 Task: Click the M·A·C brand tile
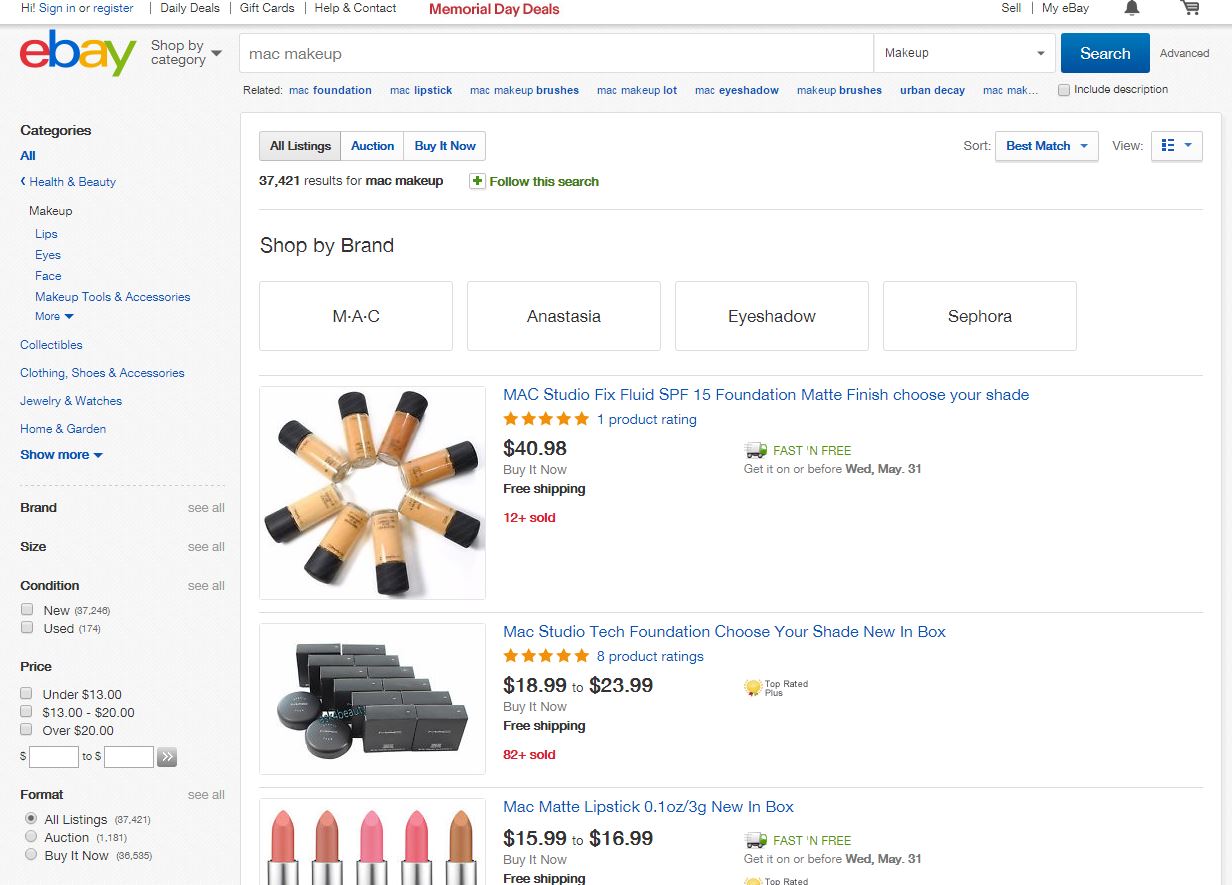pyautogui.click(x=356, y=316)
